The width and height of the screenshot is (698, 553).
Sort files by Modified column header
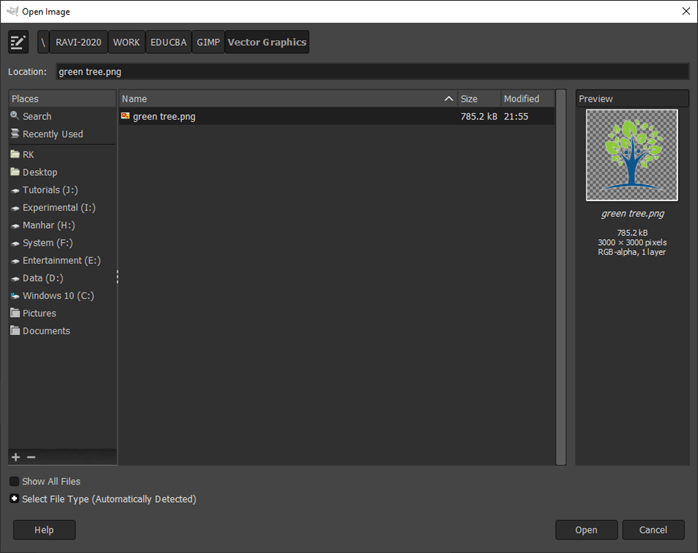click(528, 98)
